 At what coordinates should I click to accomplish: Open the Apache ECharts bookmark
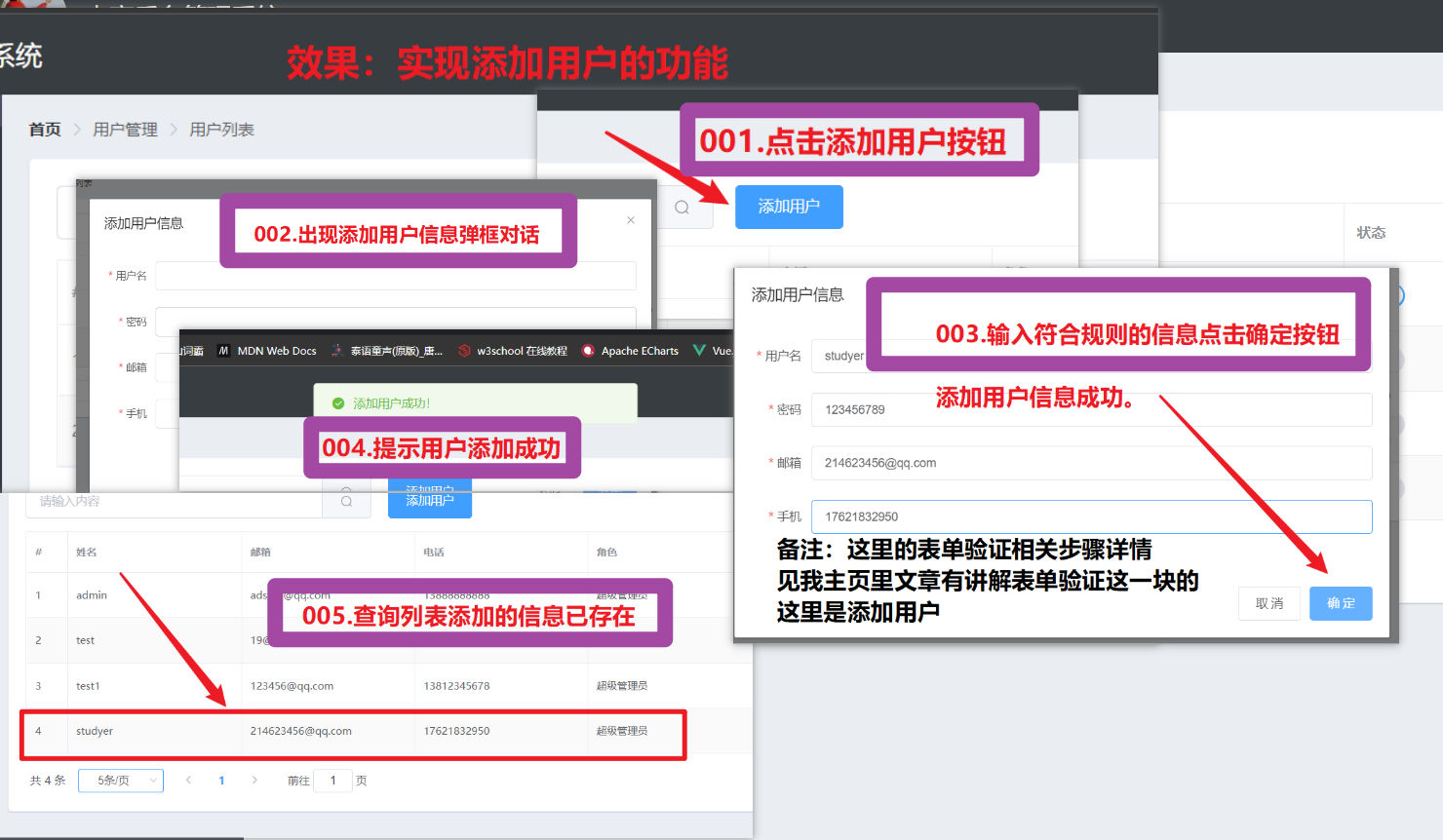[631, 351]
